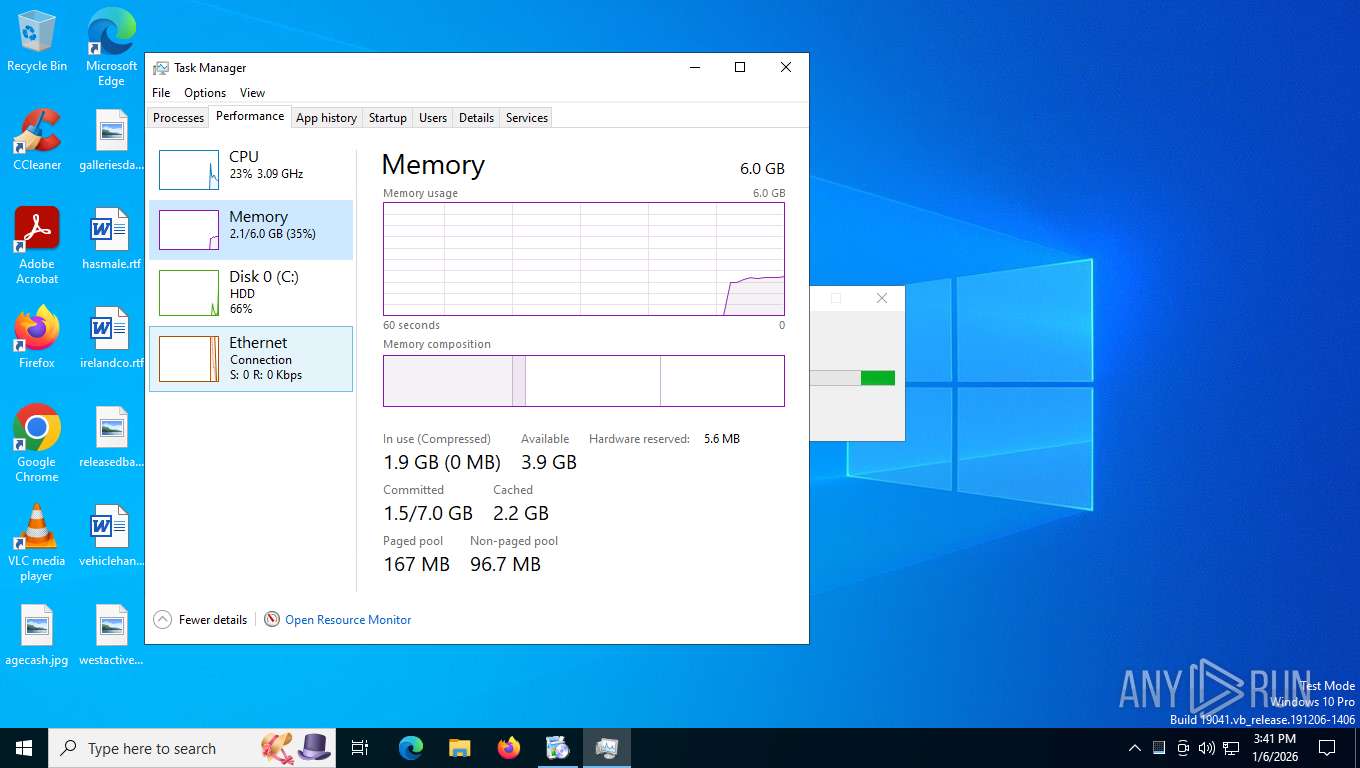Select the galleriesda image file on desktop

point(111,140)
